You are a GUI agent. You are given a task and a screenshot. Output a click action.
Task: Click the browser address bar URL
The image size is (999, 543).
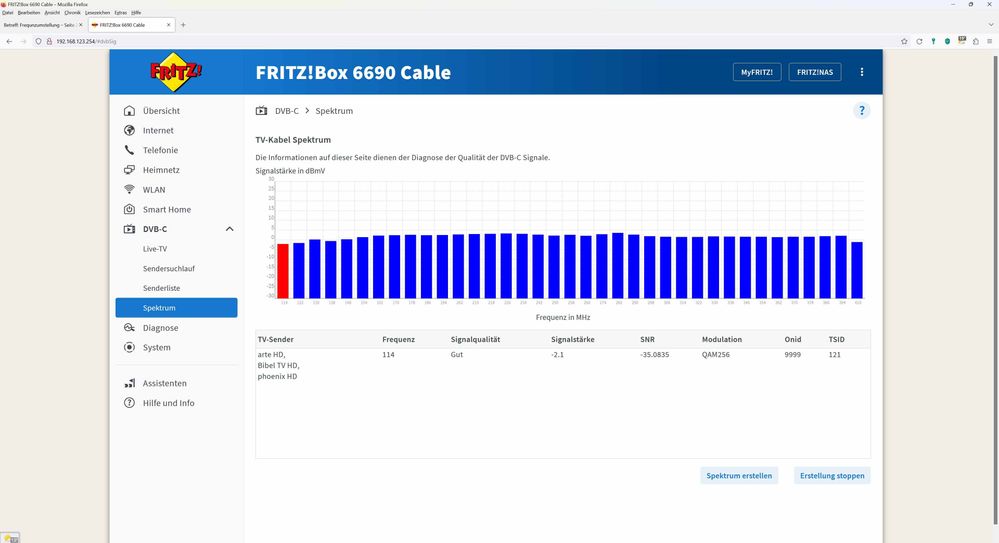coord(86,41)
